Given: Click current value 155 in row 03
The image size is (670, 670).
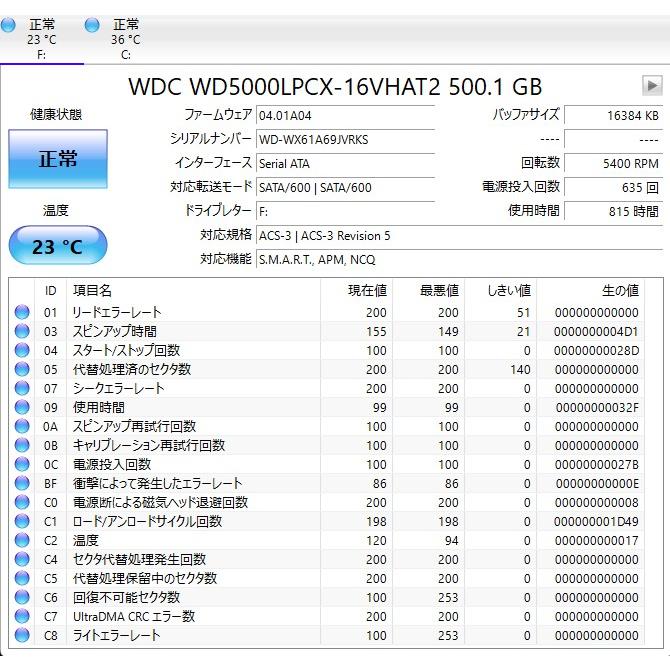Looking at the screenshot, I should (x=376, y=332).
